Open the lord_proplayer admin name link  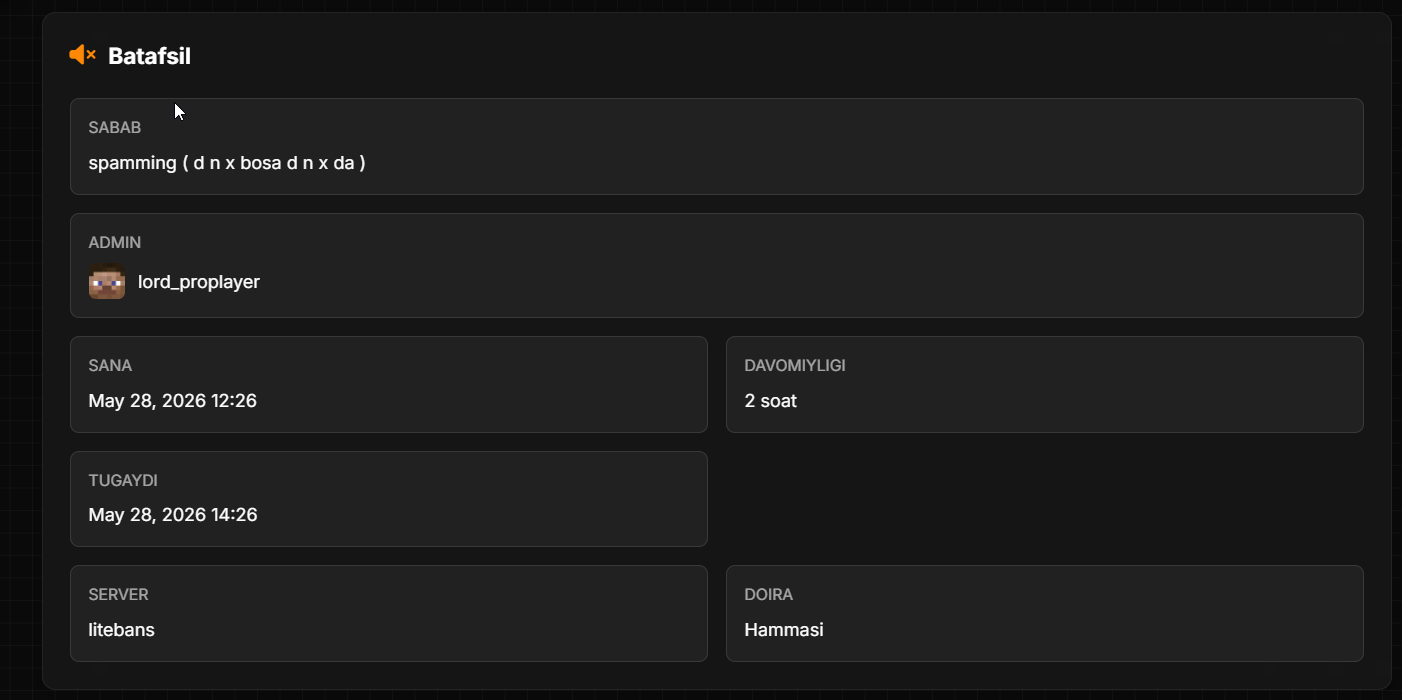(199, 282)
